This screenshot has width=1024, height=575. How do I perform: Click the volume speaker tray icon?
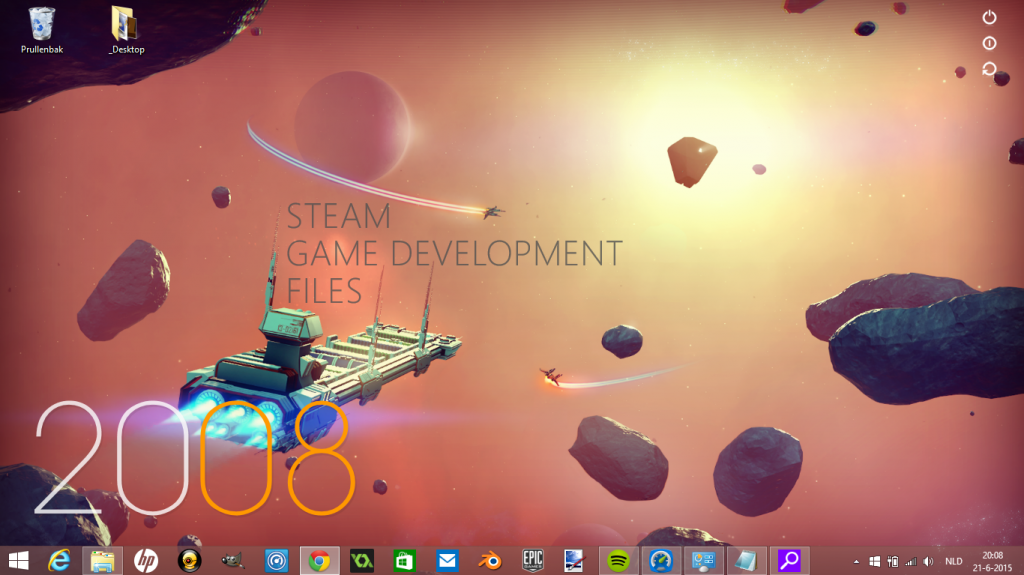(928, 561)
